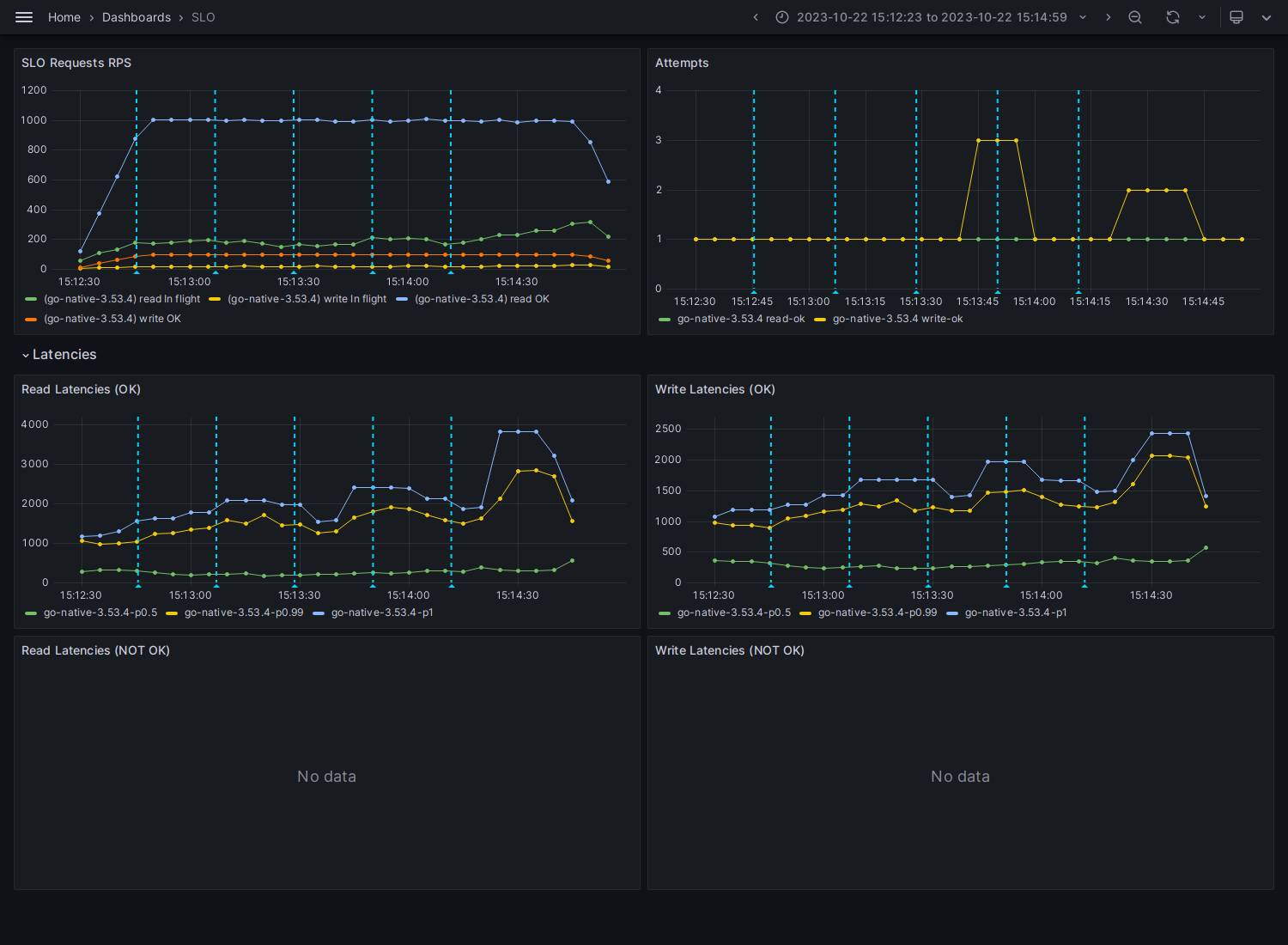This screenshot has height=945, width=1288.
Task: Toggle p1 series in Read Latencies legend
Action: pyautogui.click(x=382, y=613)
